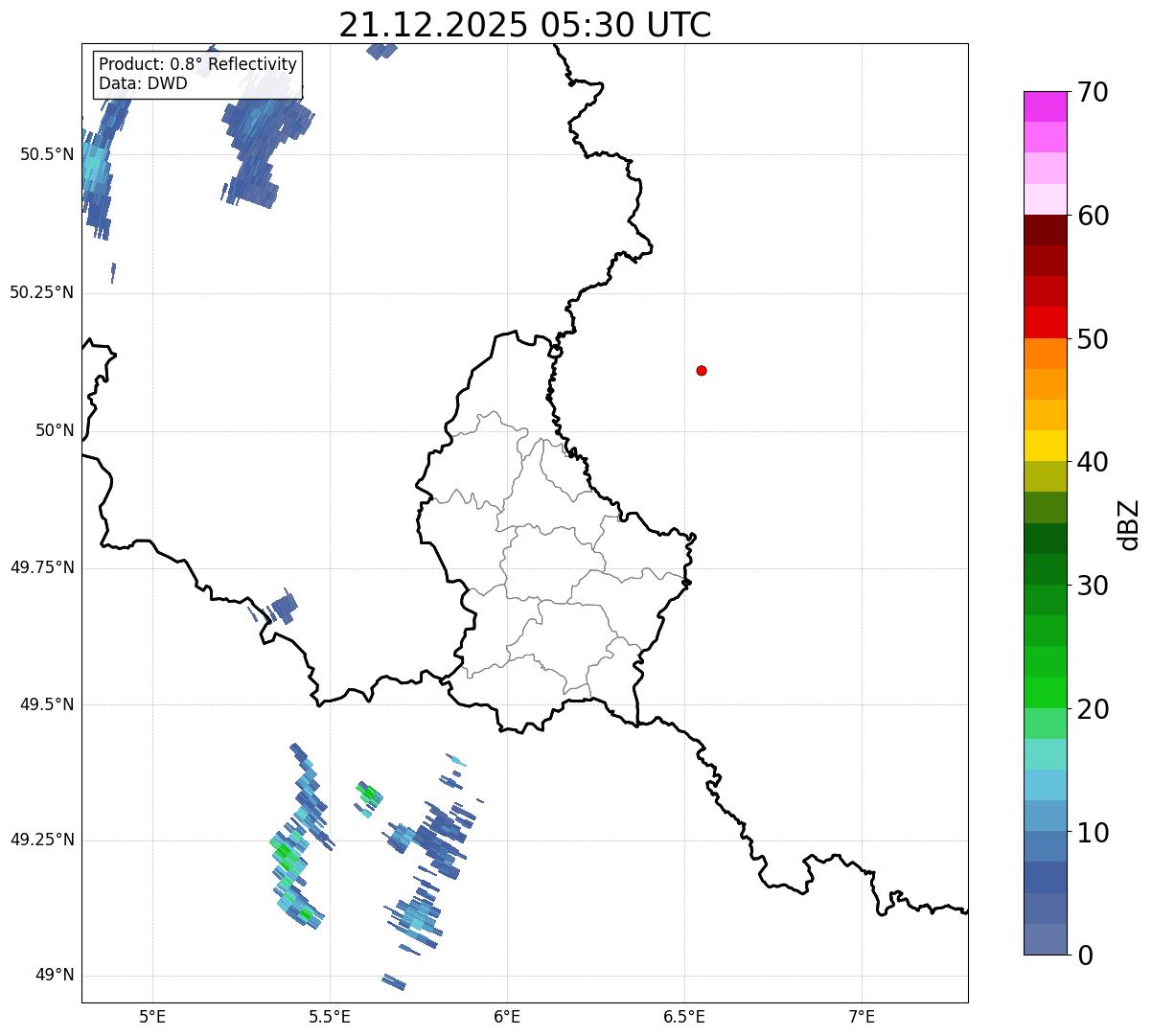
Task: Click the plot title 21.12.2025 05:30 UTC
Action: [x=525, y=25]
